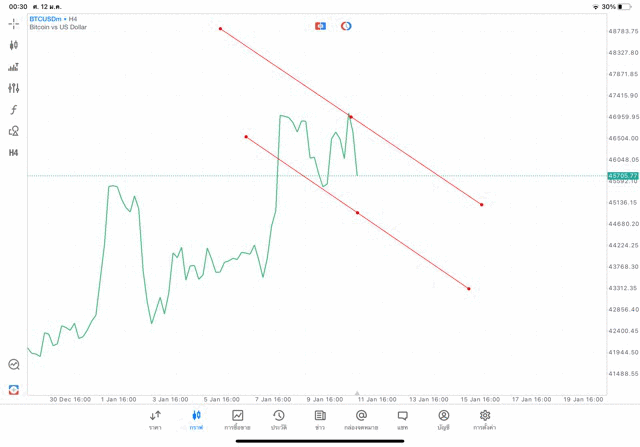Open the ประวัติ history tab
The width and height of the screenshot is (640, 447).
pyautogui.click(x=278, y=419)
